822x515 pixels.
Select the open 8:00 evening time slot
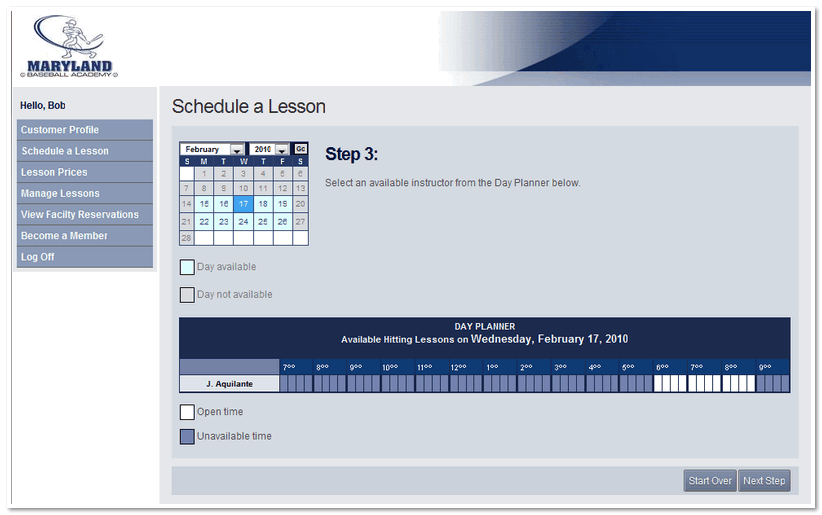click(738, 383)
